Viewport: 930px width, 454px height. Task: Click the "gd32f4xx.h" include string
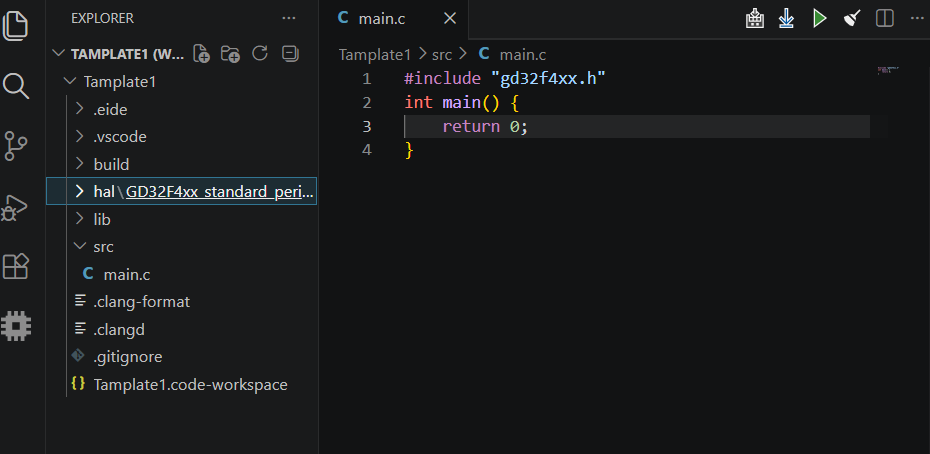click(x=548, y=78)
